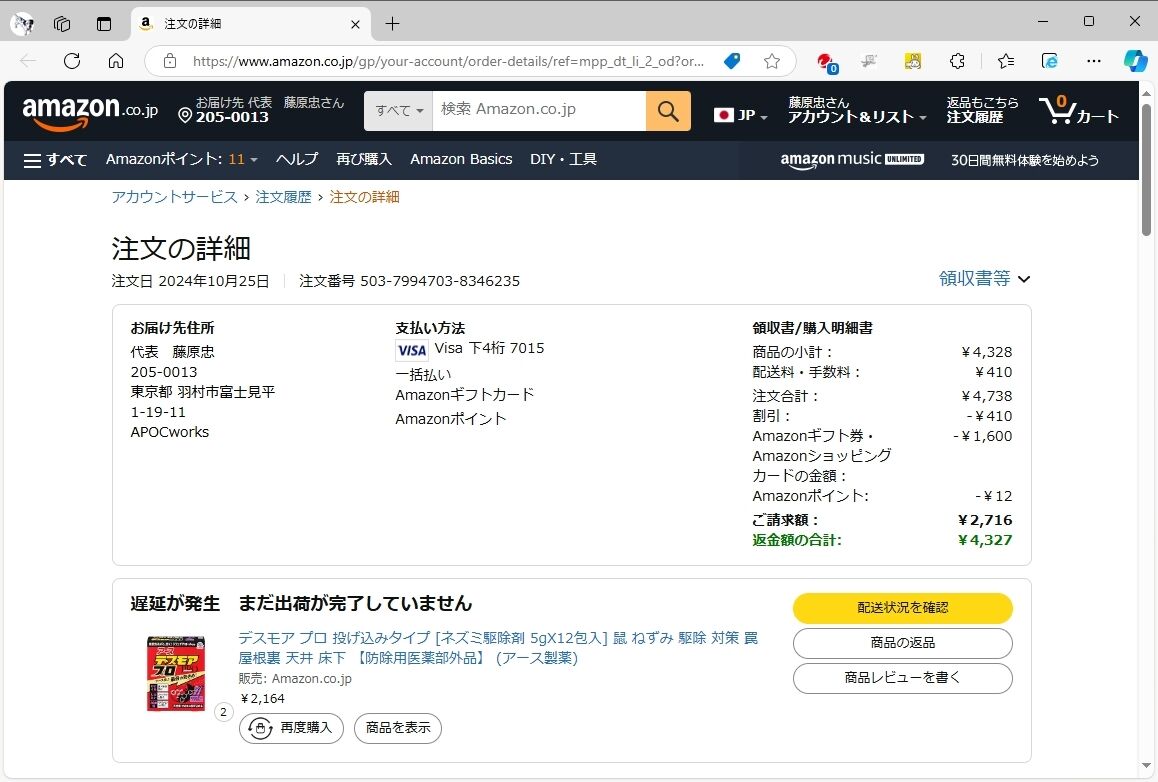Click the browser address bar URL

click(448, 61)
